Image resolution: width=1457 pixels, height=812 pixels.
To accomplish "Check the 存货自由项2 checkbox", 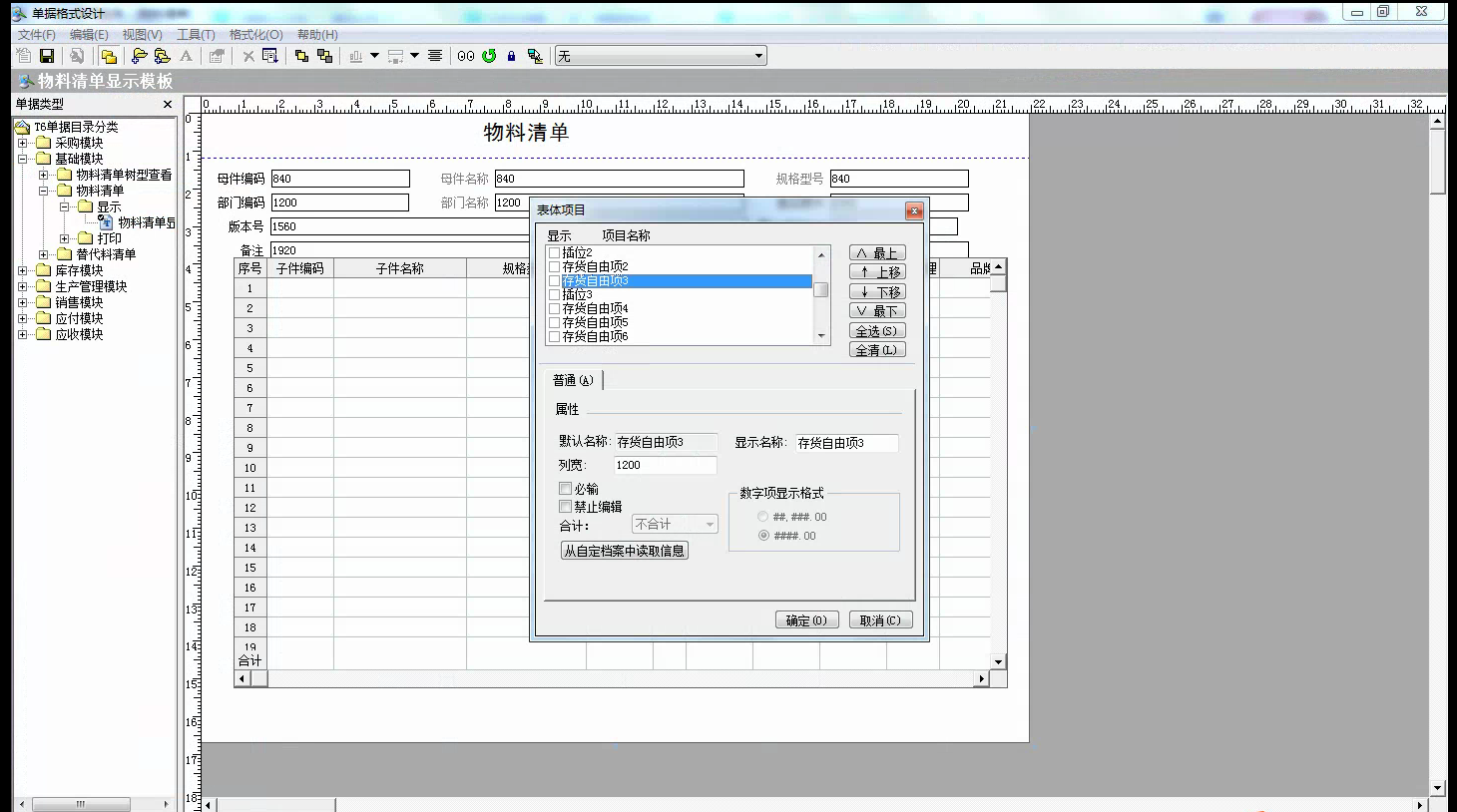I will pyautogui.click(x=555, y=267).
